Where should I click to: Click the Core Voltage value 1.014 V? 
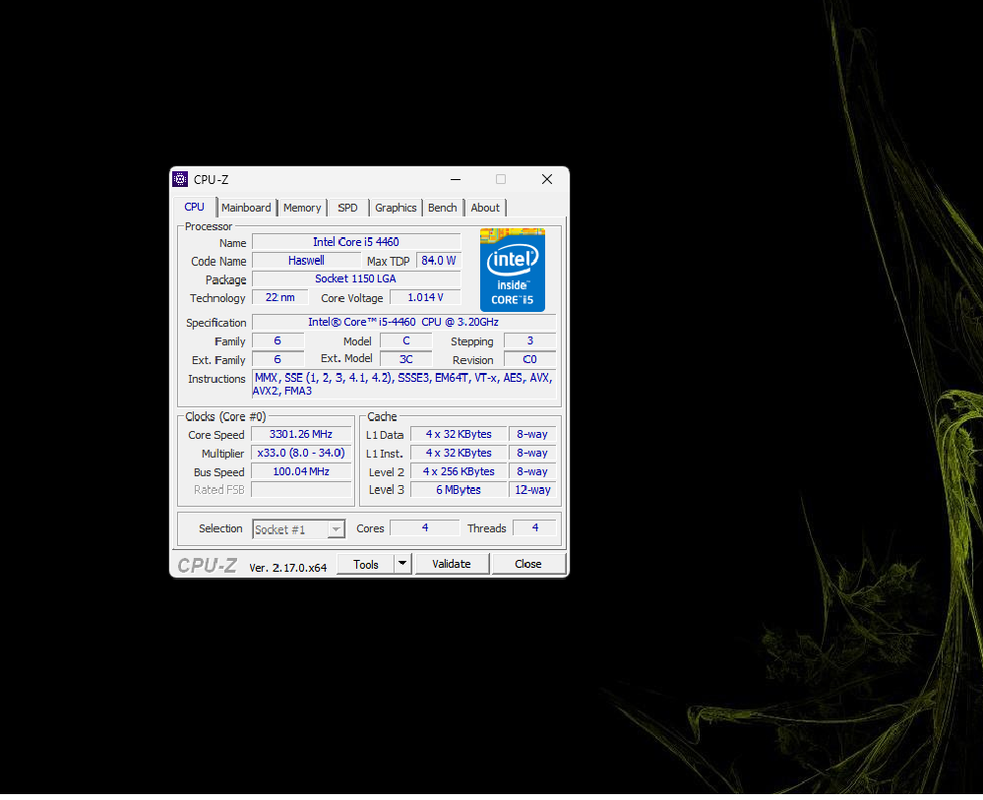click(x=425, y=297)
